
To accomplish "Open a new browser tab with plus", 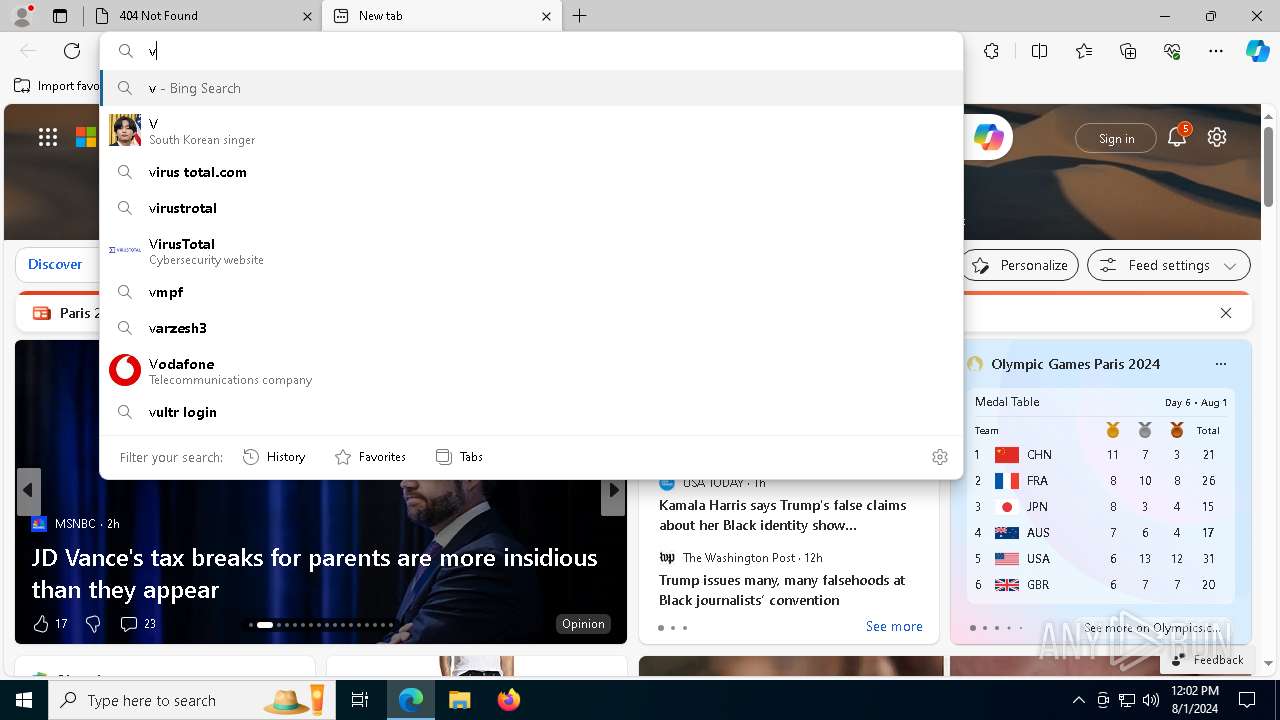I will pos(580,16).
